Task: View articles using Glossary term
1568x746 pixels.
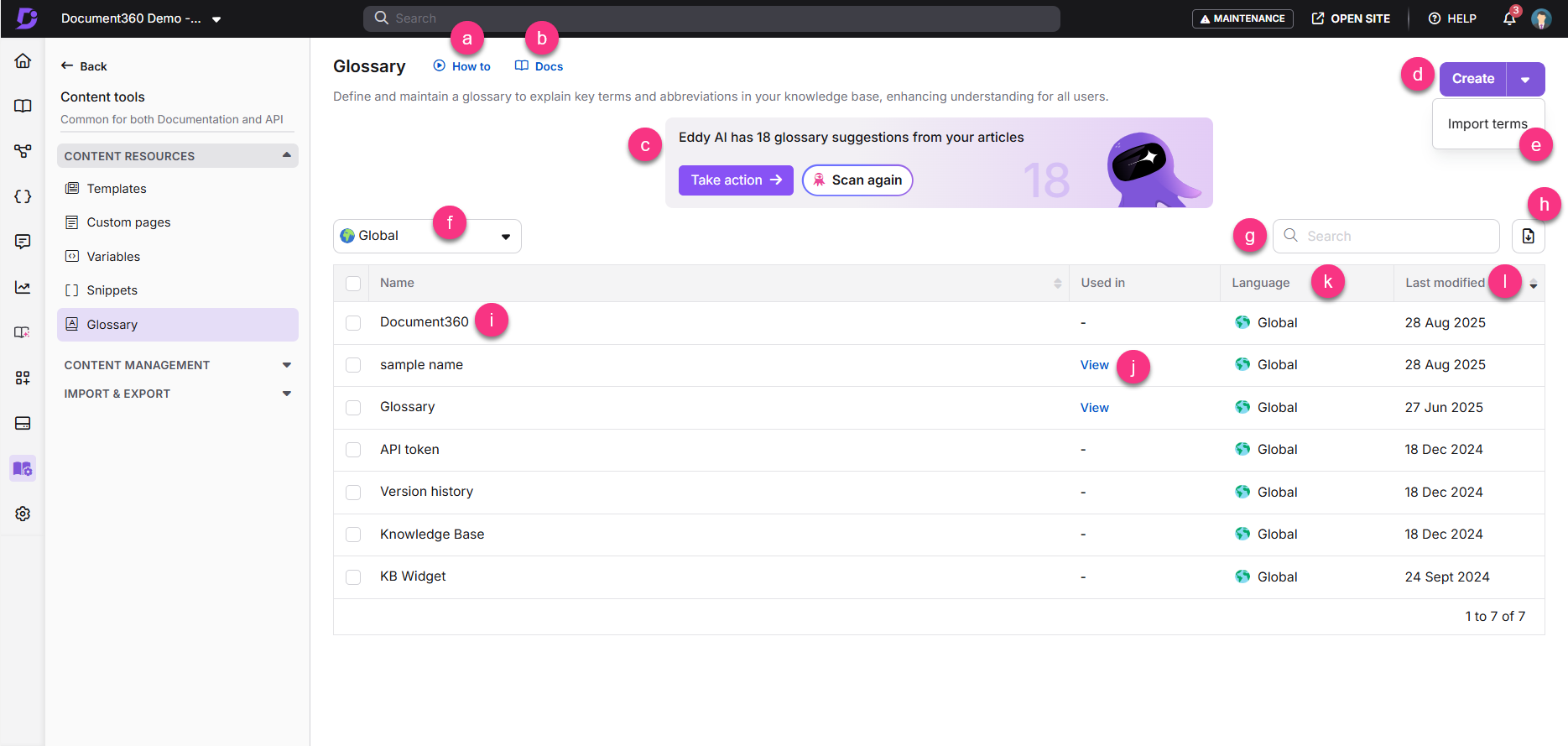Action: 1094,408
